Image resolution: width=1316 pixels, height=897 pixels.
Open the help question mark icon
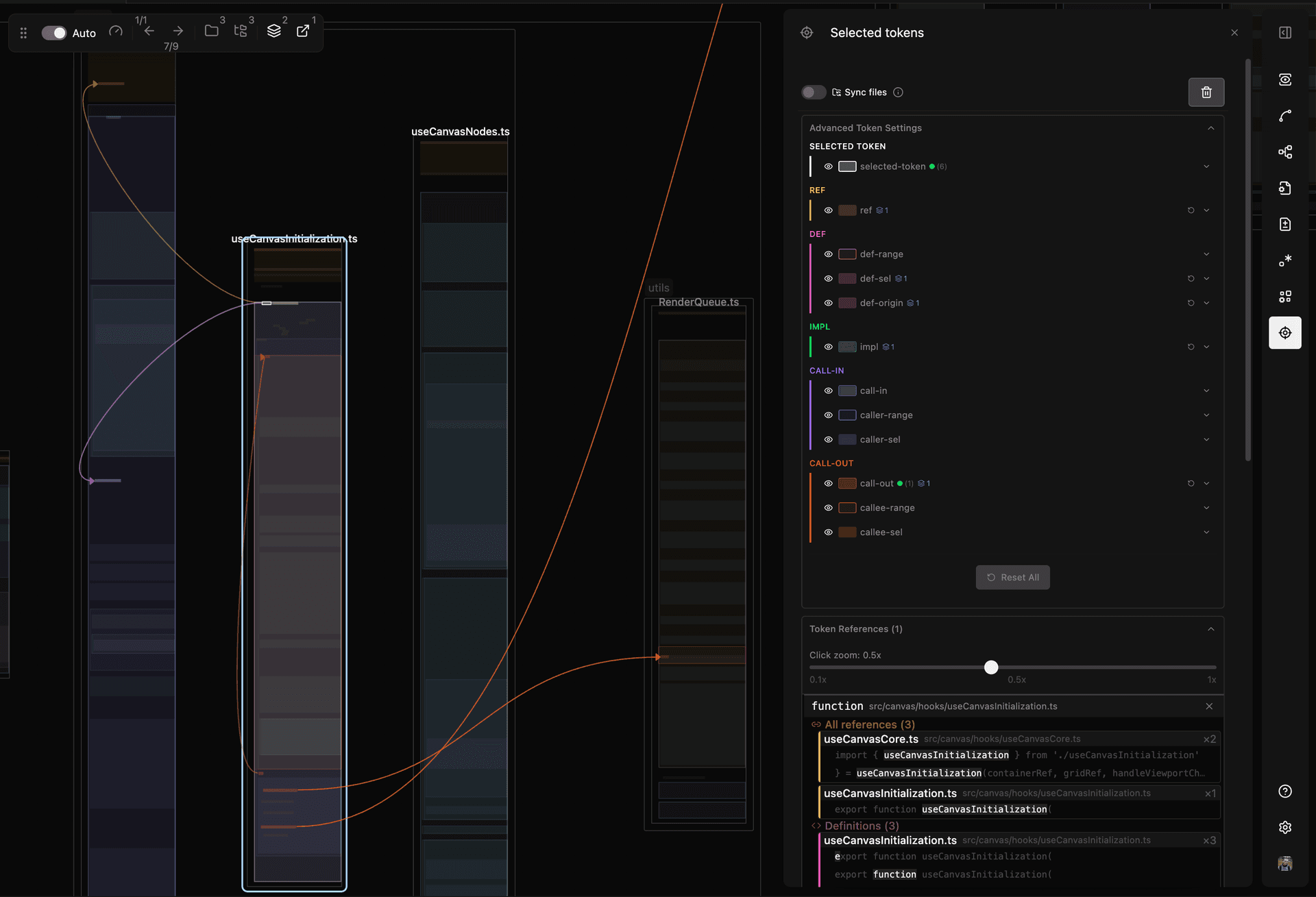coord(1284,791)
